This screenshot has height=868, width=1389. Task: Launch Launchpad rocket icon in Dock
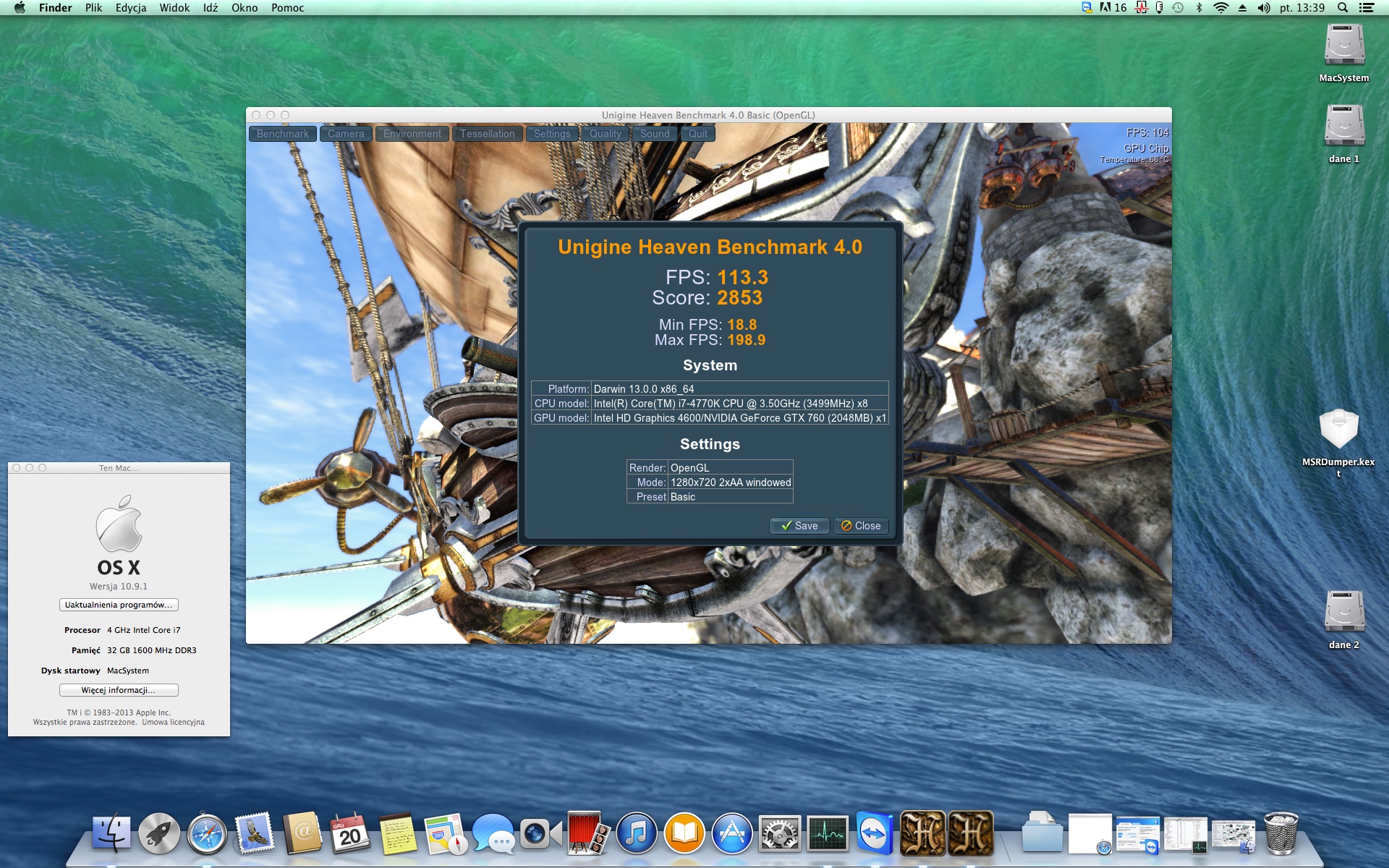tap(159, 833)
